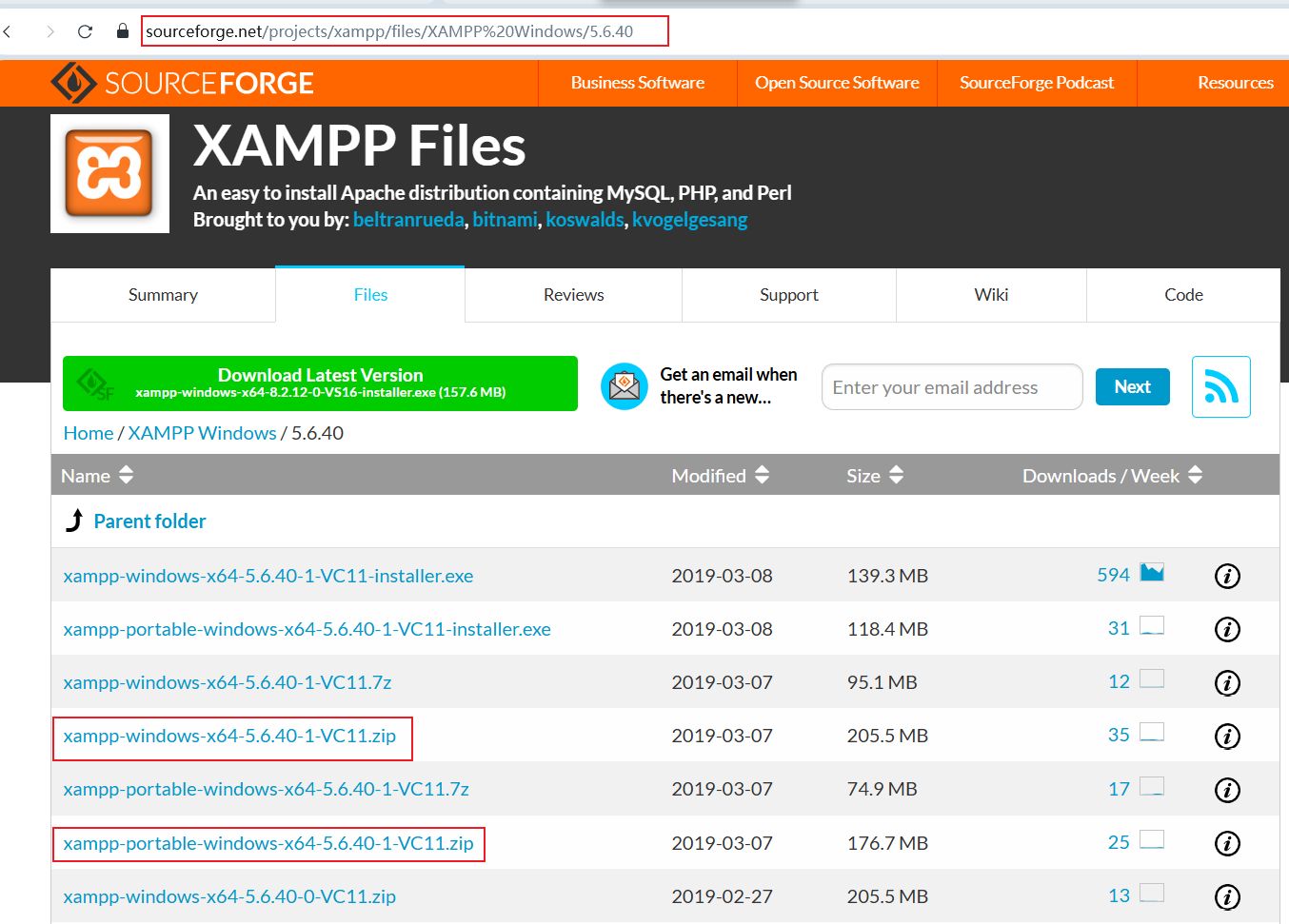Open info for xampp-windows-x64-5.6.40-1-VC11-installer.exe

(x=1227, y=576)
